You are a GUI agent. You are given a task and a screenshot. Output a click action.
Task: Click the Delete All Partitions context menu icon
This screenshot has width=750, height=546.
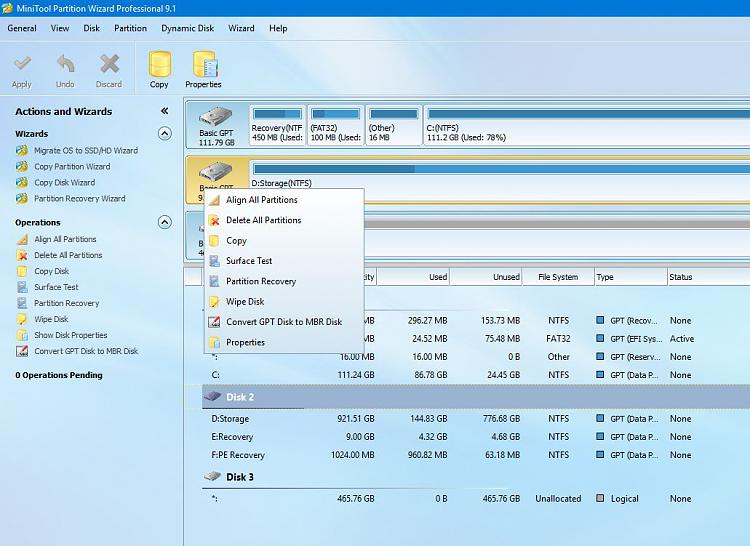pyautogui.click(x=215, y=220)
